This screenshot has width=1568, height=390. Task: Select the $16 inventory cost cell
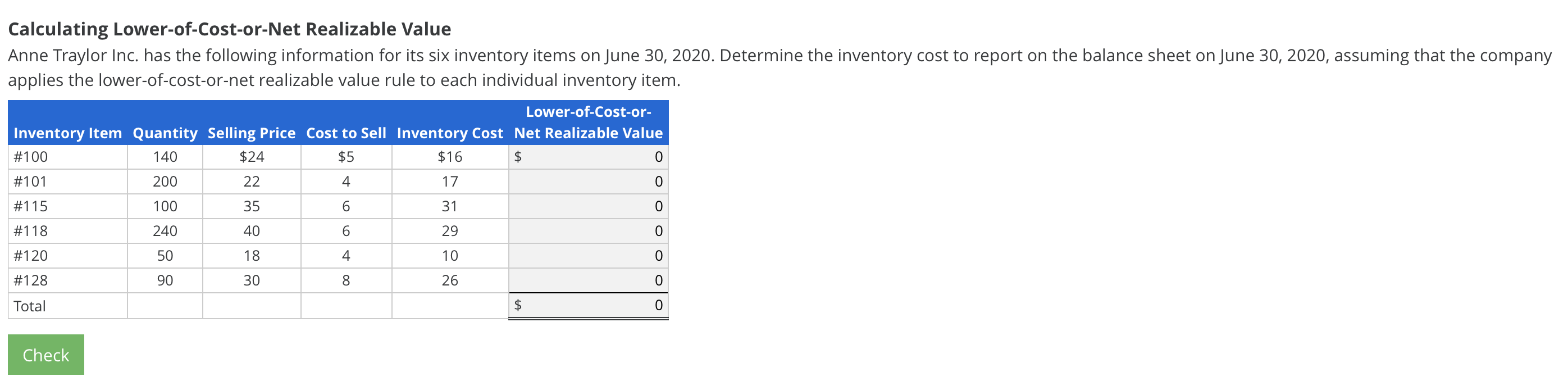coord(449,157)
